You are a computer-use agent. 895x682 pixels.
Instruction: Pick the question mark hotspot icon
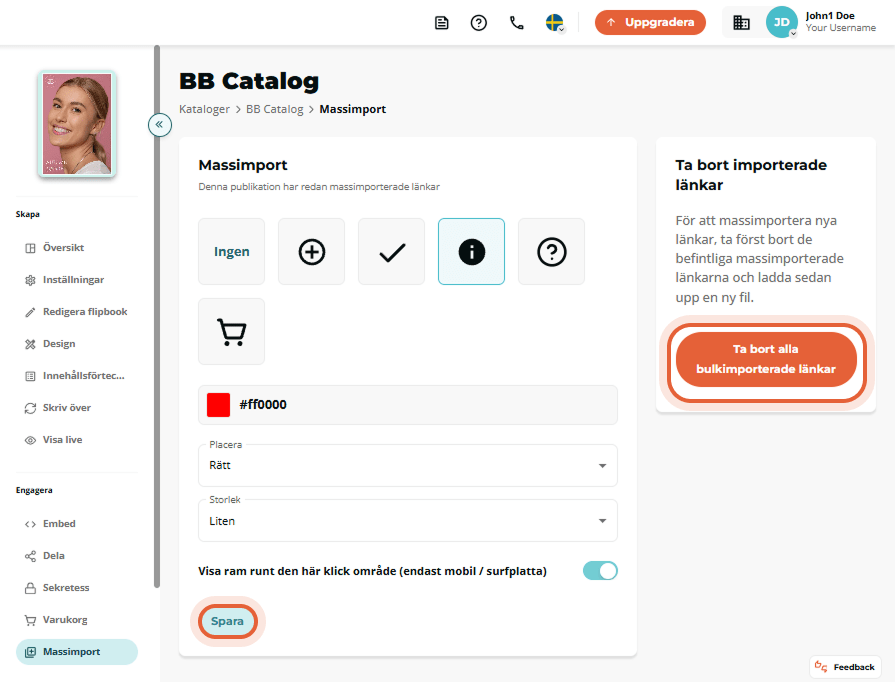551,252
